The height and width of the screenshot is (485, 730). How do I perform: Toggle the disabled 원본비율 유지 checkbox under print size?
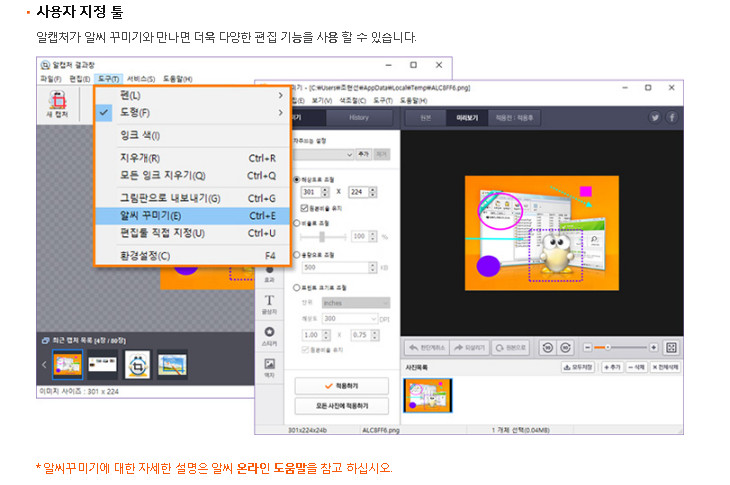pyautogui.click(x=305, y=350)
